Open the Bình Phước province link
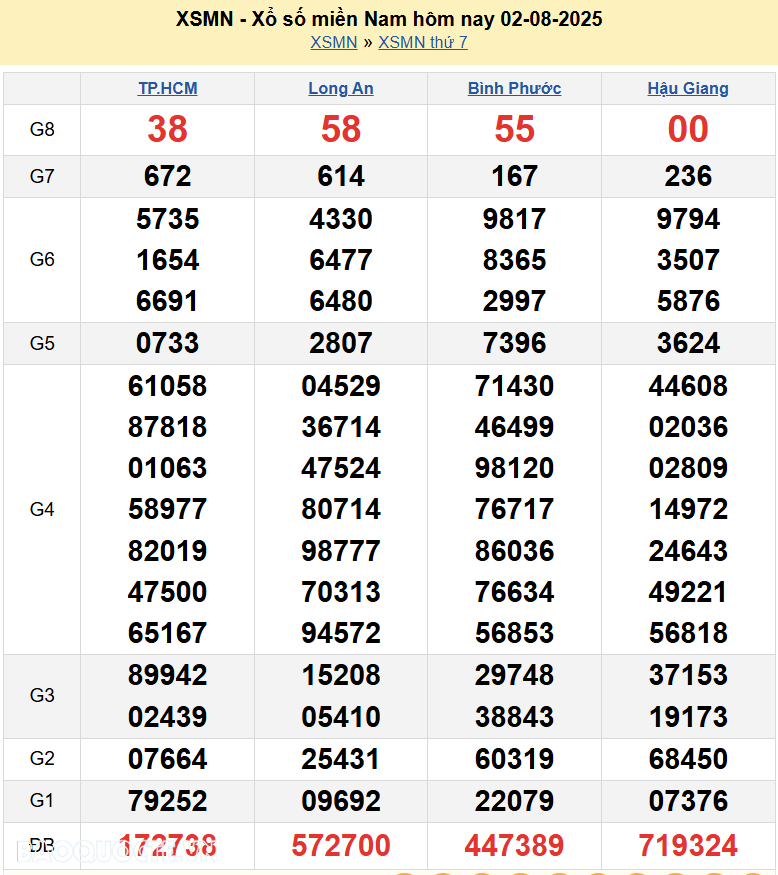The width and height of the screenshot is (778, 875). [514, 88]
